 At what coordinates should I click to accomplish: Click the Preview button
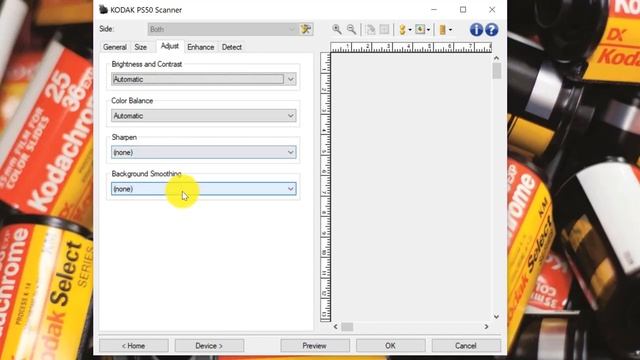click(314, 346)
